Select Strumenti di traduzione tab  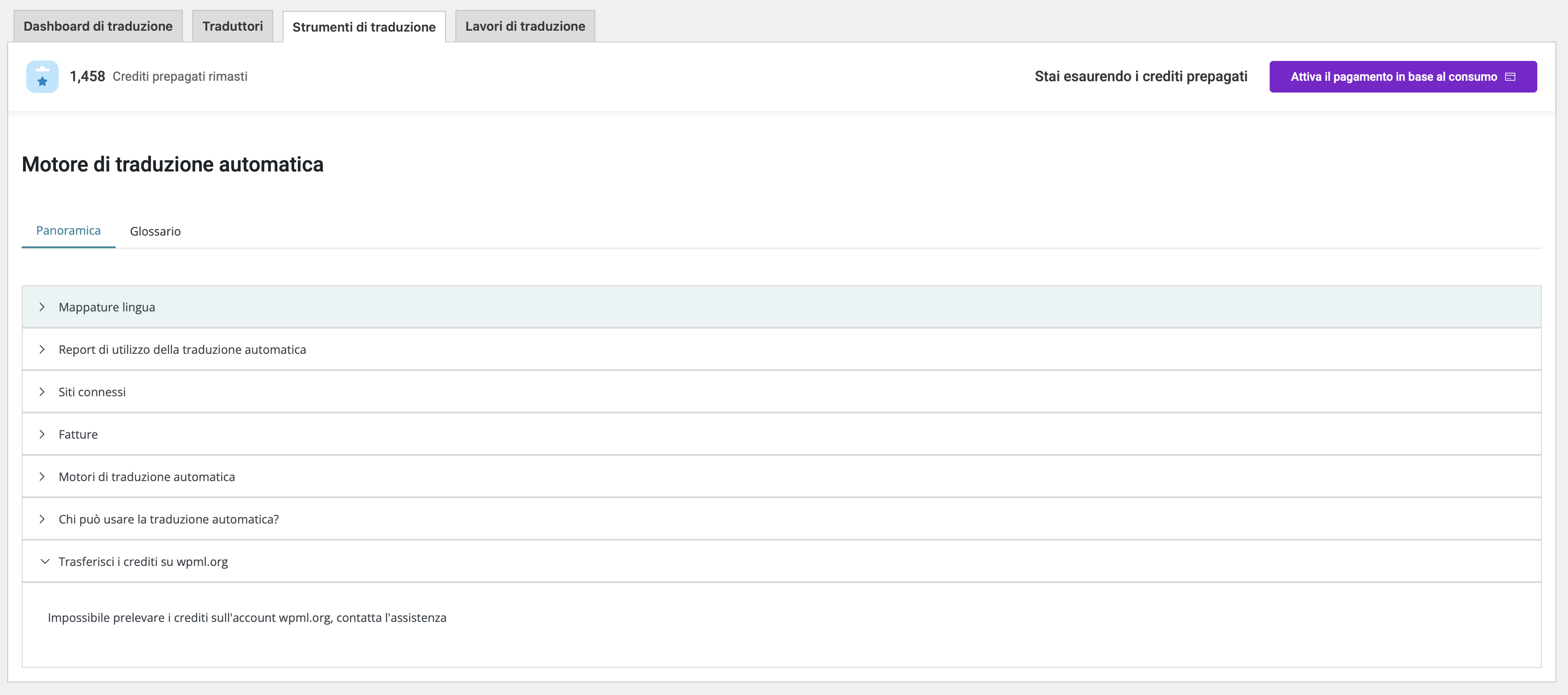[364, 27]
